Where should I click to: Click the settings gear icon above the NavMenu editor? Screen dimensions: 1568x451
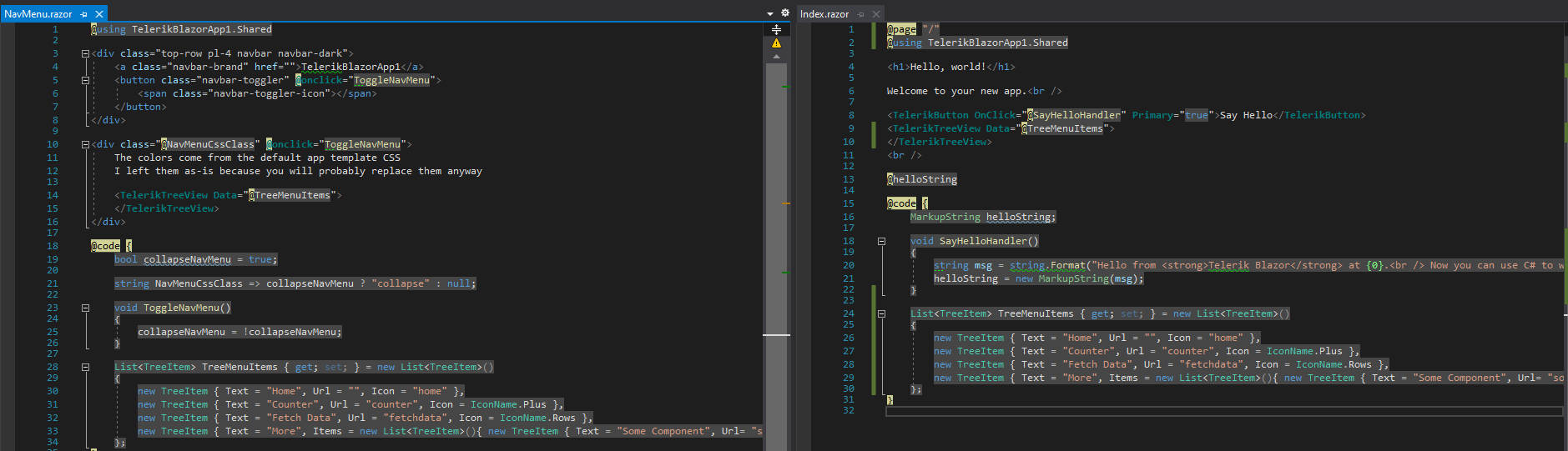tap(784, 13)
